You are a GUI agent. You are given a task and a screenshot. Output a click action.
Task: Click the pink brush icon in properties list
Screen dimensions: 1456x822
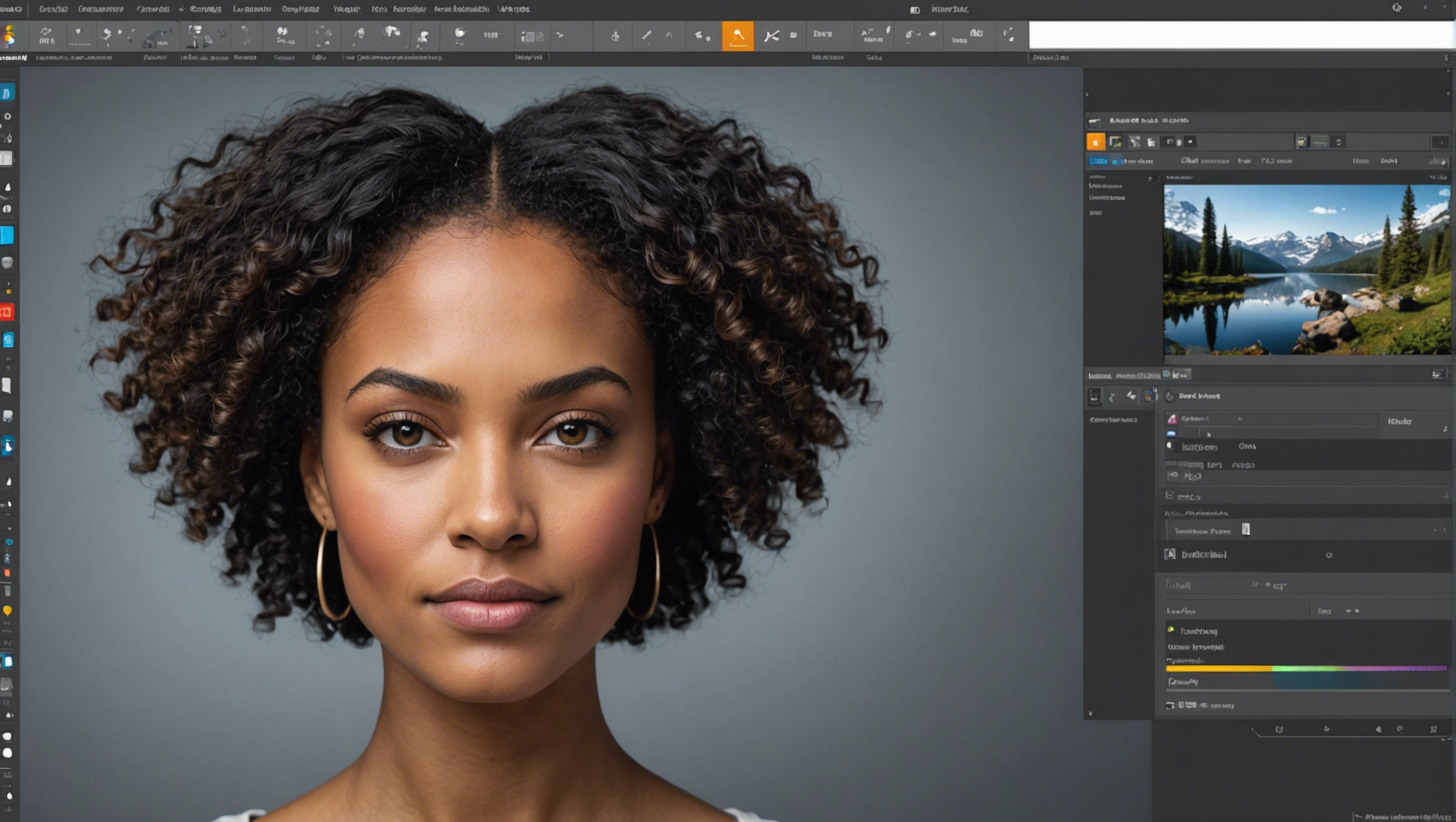pos(1172,419)
